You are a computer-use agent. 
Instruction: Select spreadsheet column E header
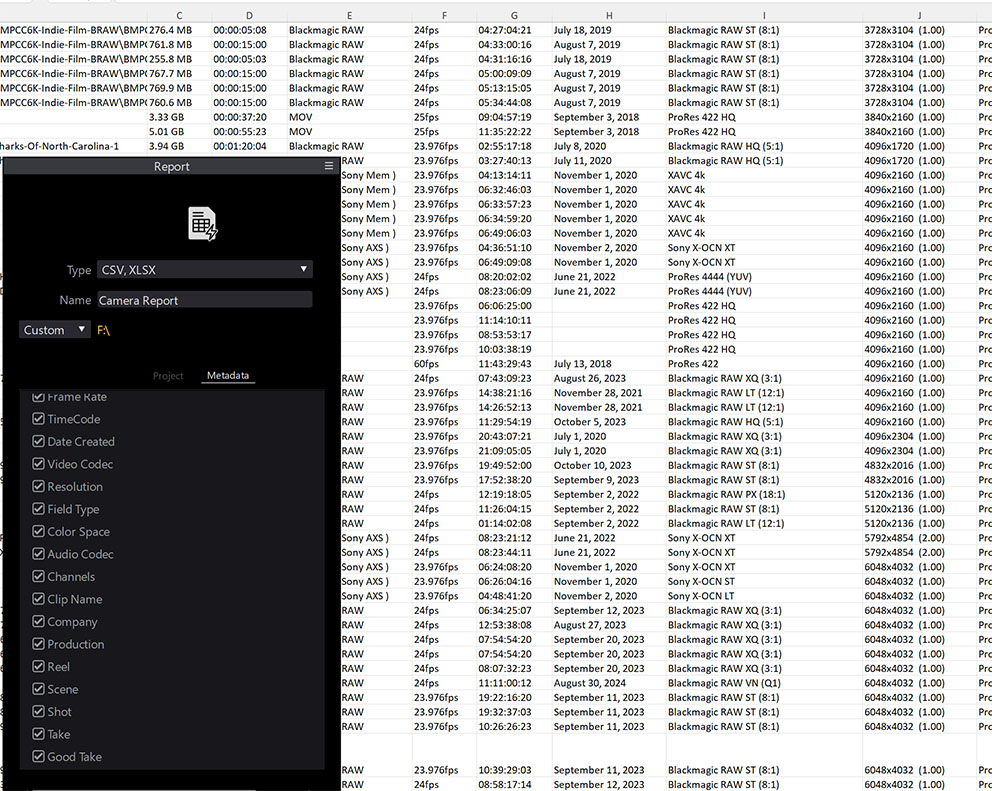point(349,15)
